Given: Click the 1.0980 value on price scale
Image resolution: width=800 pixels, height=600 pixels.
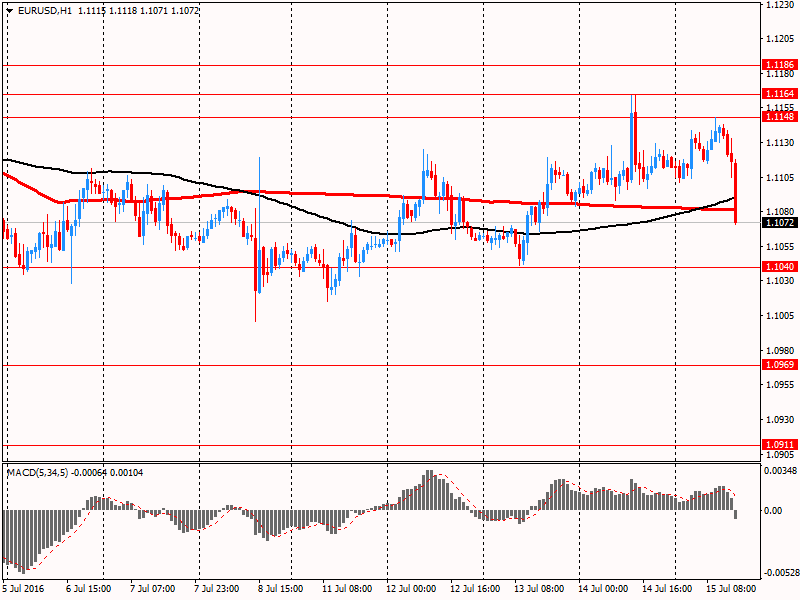Looking at the screenshot, I should [x=779, y=350].
